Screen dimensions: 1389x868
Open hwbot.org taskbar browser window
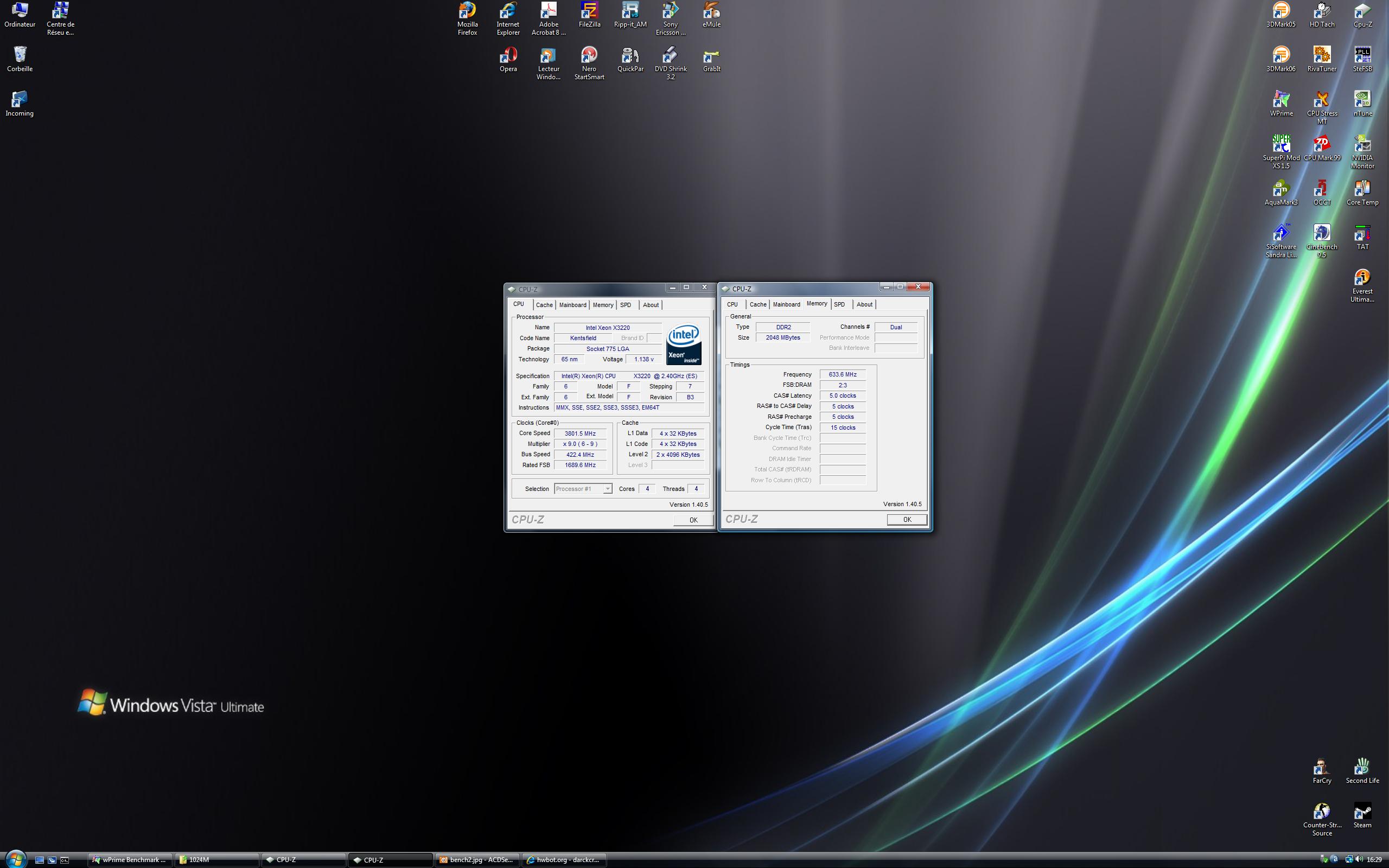tap(564, 859)
